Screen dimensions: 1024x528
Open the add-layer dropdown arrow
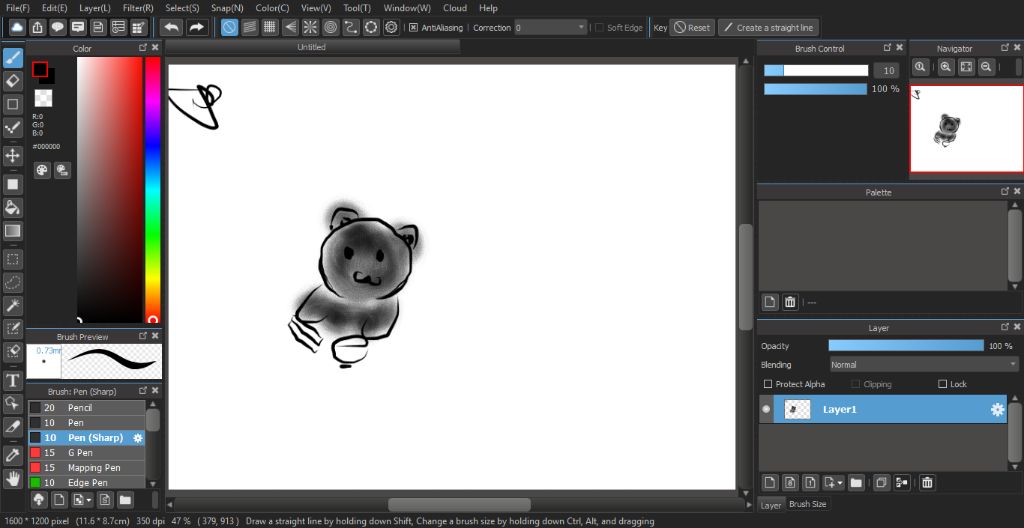839,483
